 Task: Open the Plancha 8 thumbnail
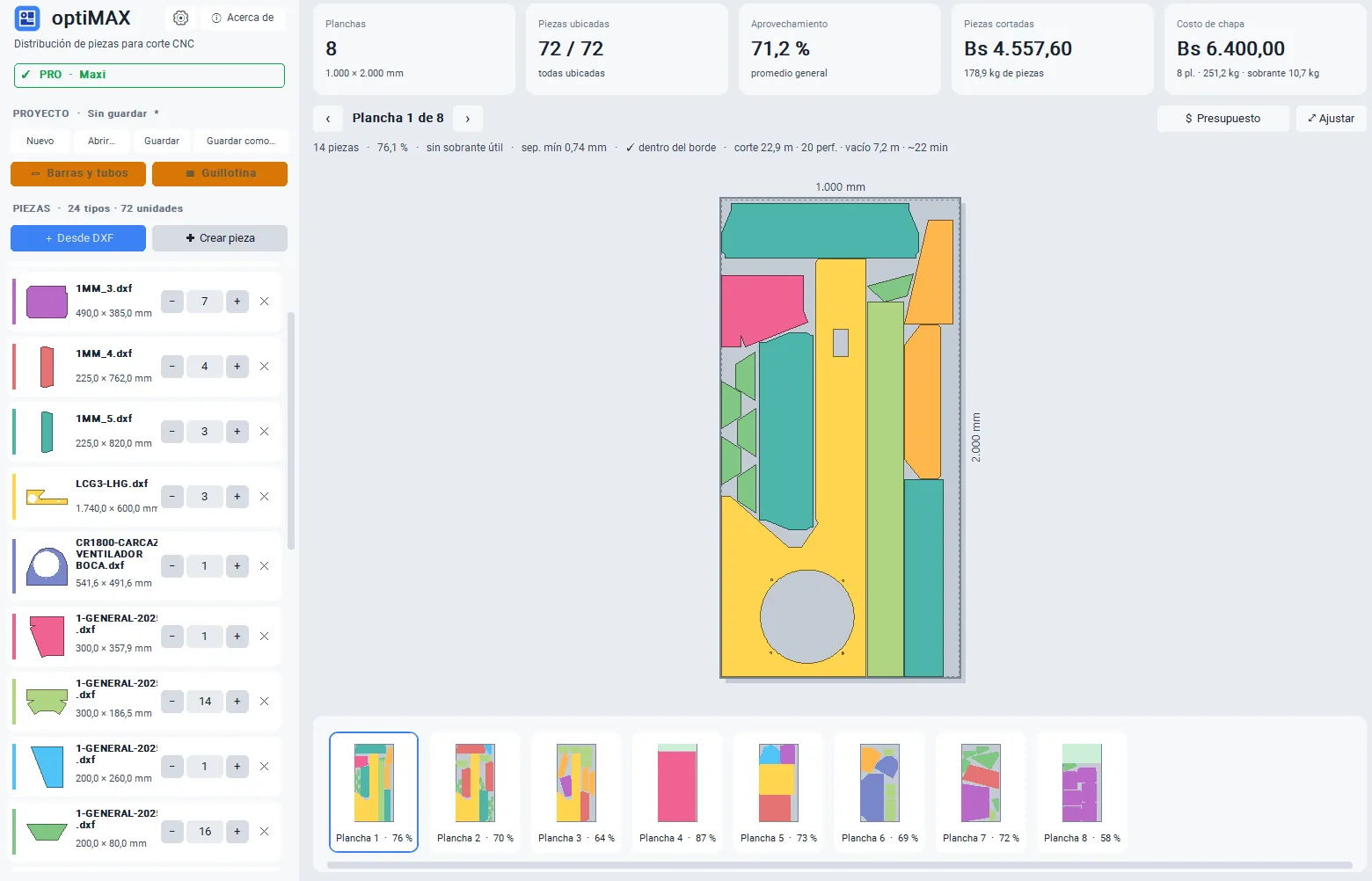point(1082,792)
